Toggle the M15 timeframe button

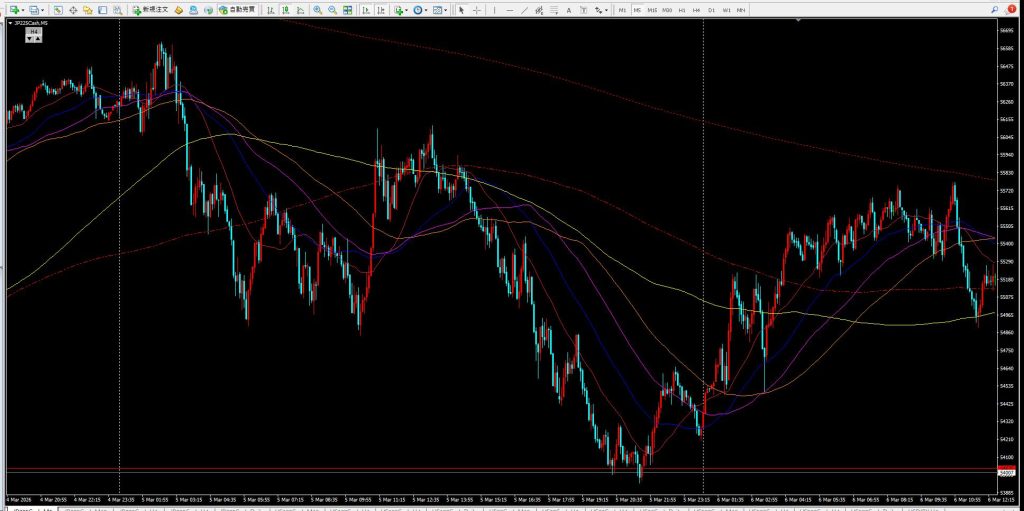[651, 9]
